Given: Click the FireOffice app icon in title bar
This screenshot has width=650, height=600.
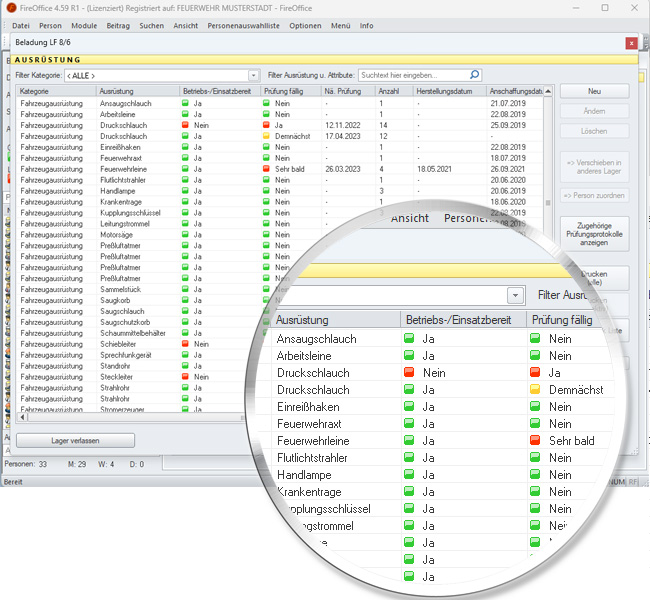Looking at the screenshot, I should coord(10,7).
